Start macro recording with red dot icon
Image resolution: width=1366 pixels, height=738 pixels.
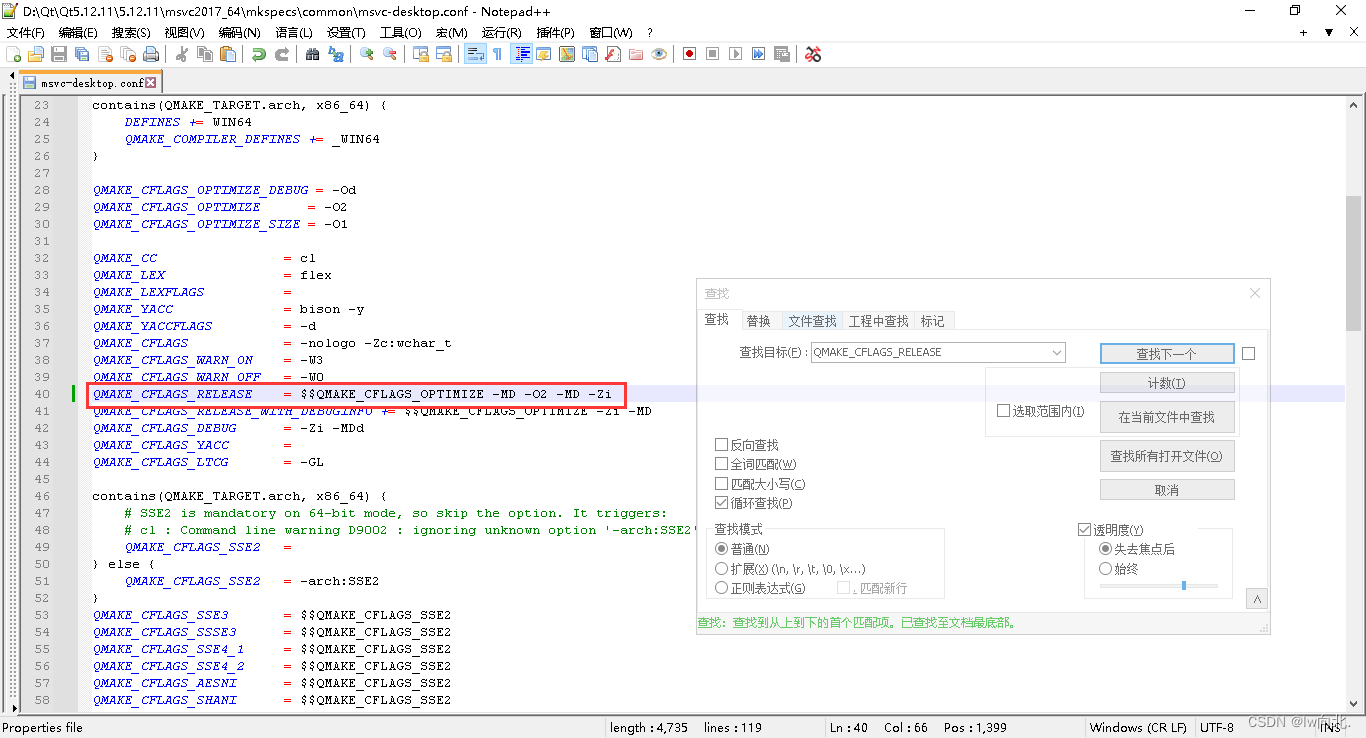click(688, 54)
